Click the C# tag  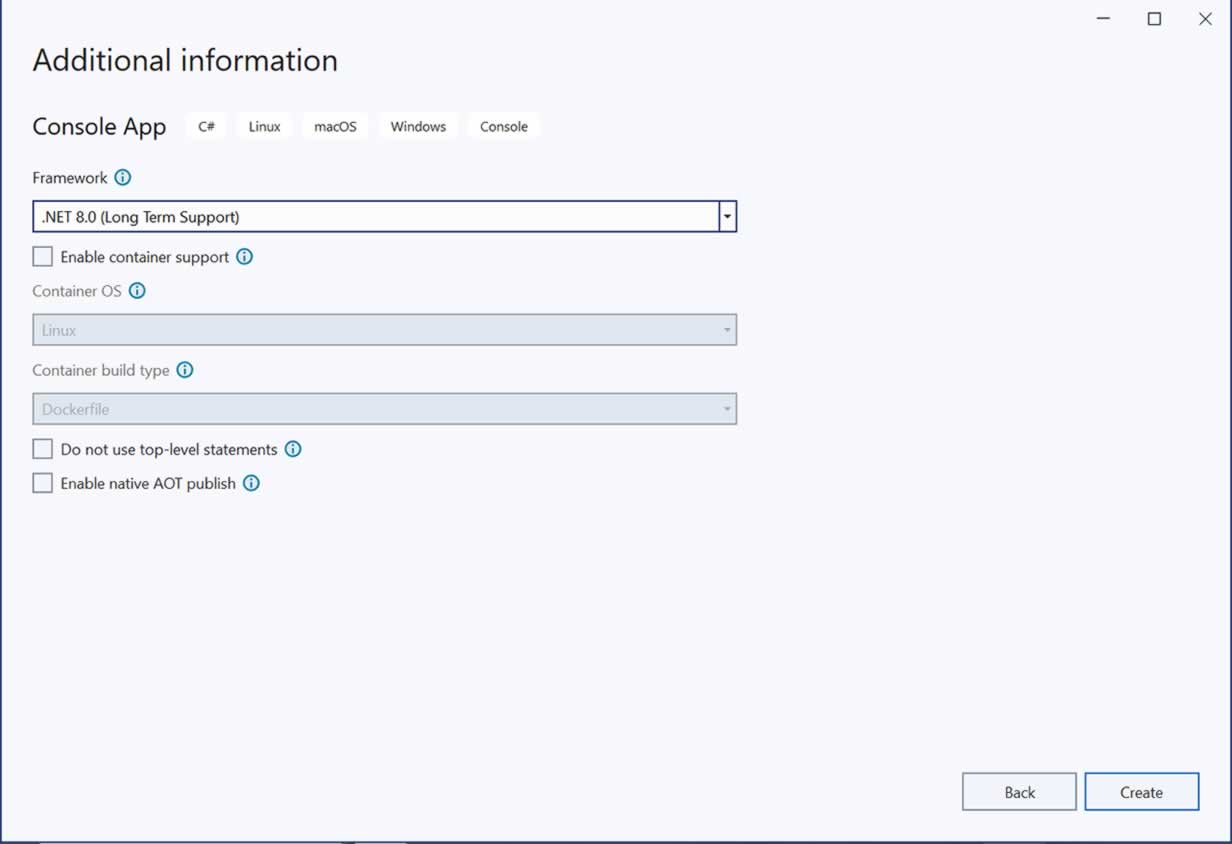[x=206, y=127]
